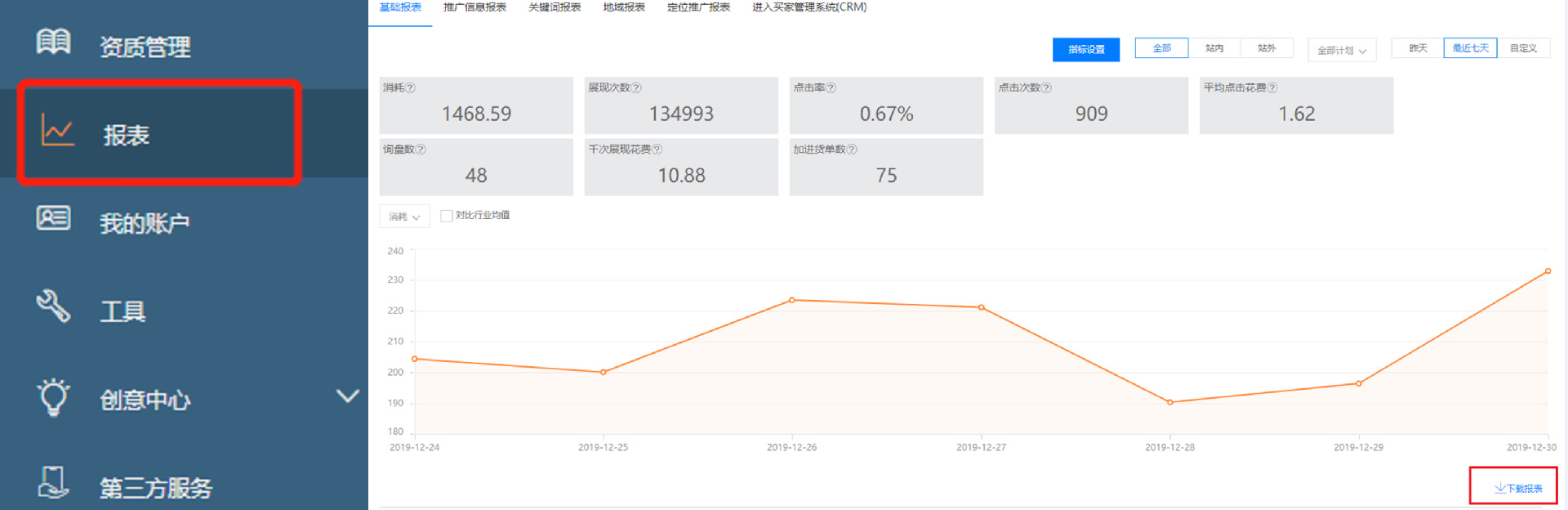Click the 工具 wrench icon
Image resolution: width=1568 pixels, height=510 pixels.
54,306
